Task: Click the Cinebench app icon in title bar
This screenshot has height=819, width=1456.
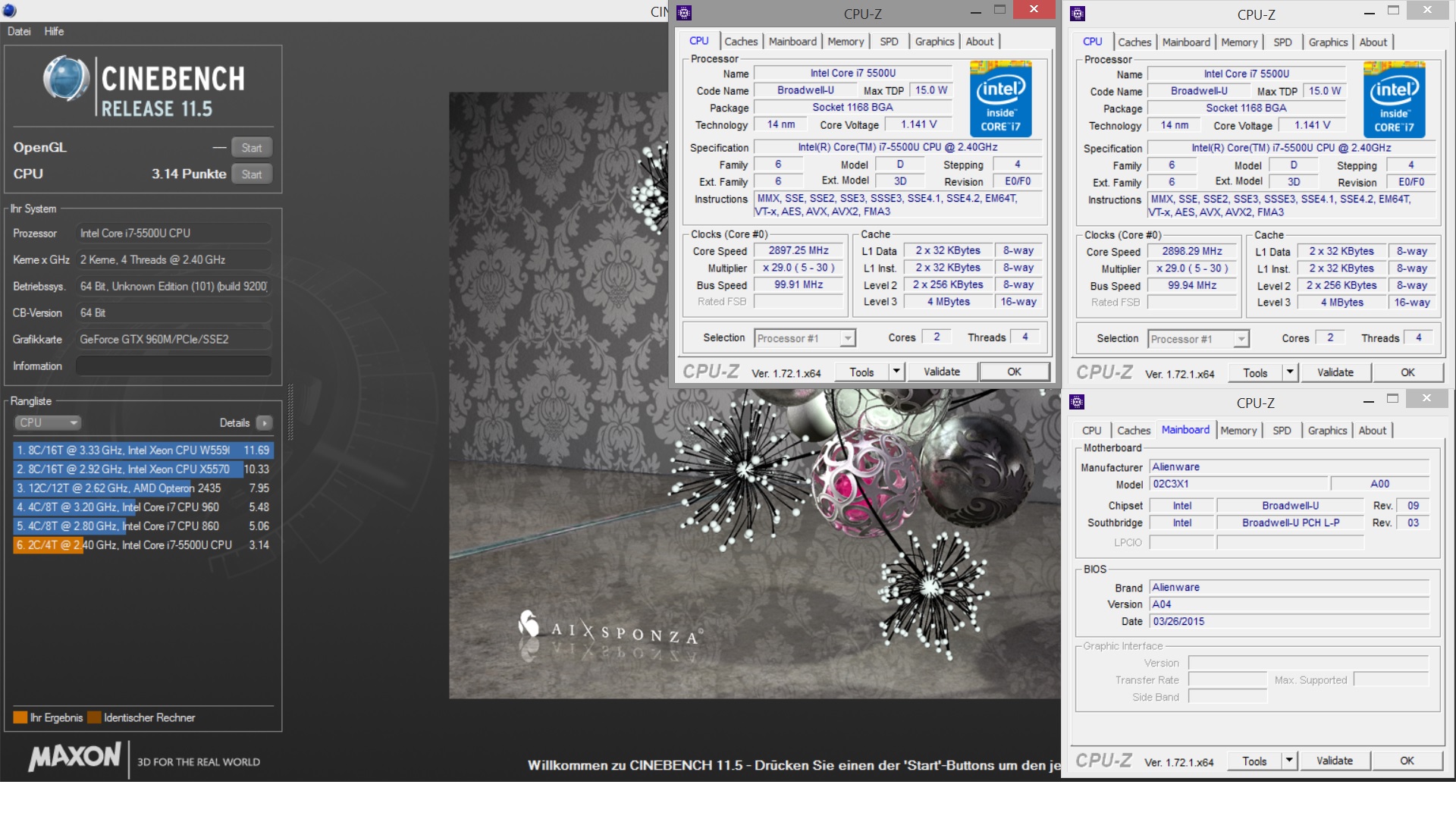Action: (9, 11)
